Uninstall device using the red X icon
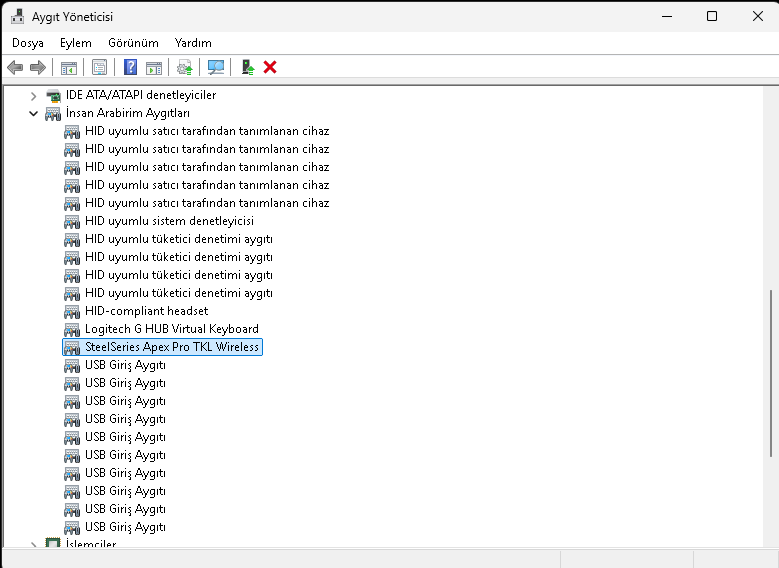 tap(270, 67)
